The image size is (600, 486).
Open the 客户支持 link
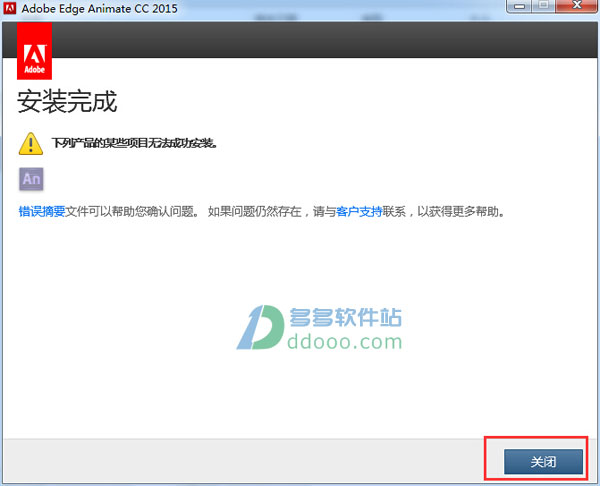[x=359, y=211]
